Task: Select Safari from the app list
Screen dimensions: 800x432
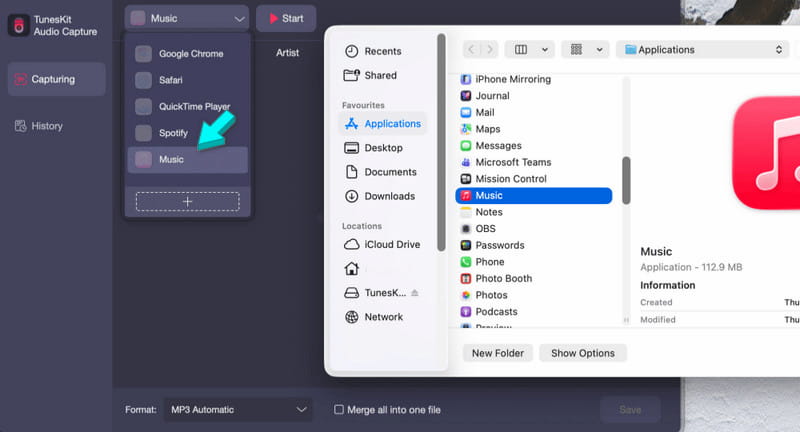Action: 187,80
